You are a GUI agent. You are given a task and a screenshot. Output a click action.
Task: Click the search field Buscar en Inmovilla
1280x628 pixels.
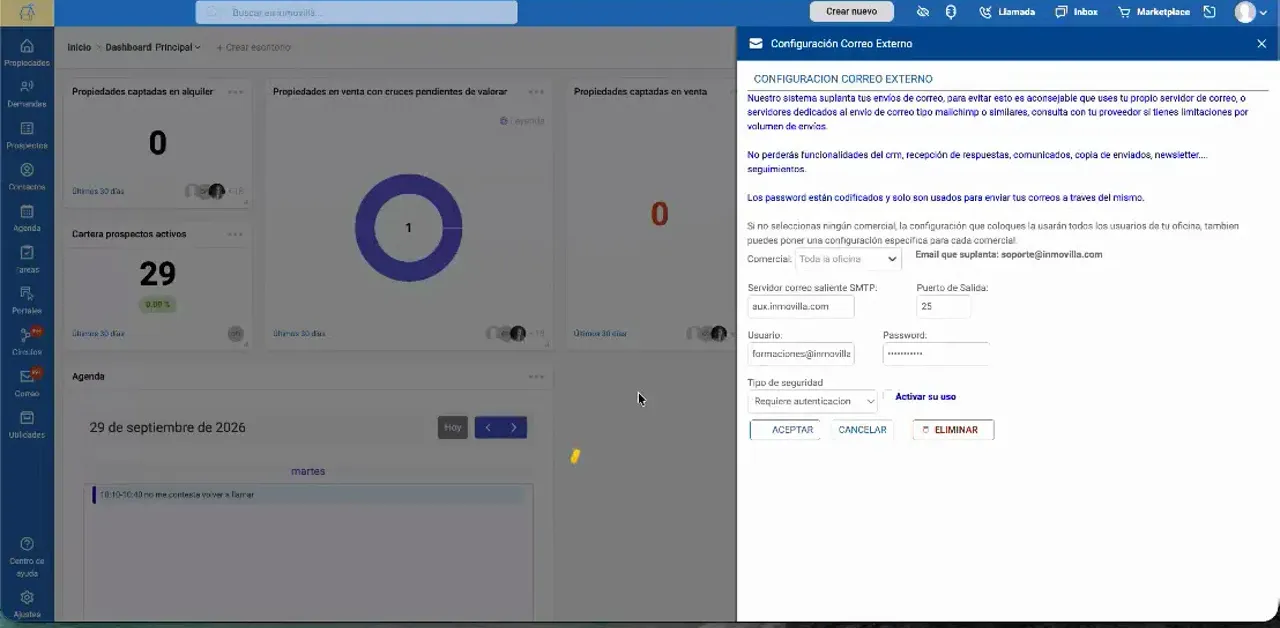pos(357,13)
